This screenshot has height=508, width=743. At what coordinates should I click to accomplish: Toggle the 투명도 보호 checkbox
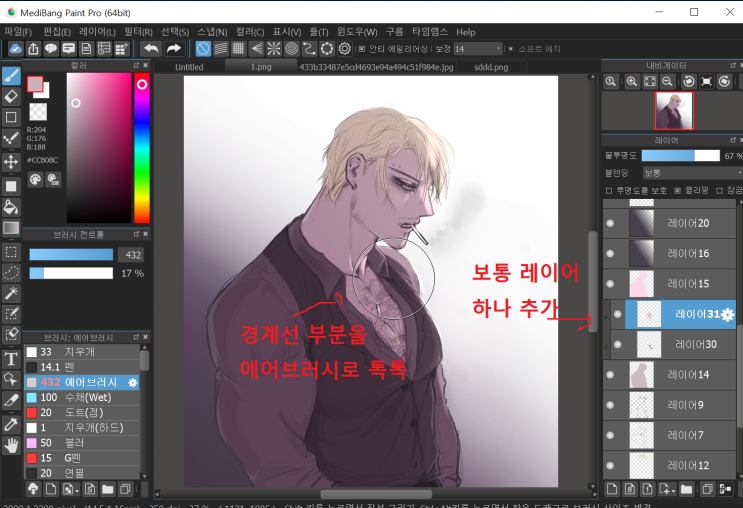pyautogui.click(x=609, y=190)
